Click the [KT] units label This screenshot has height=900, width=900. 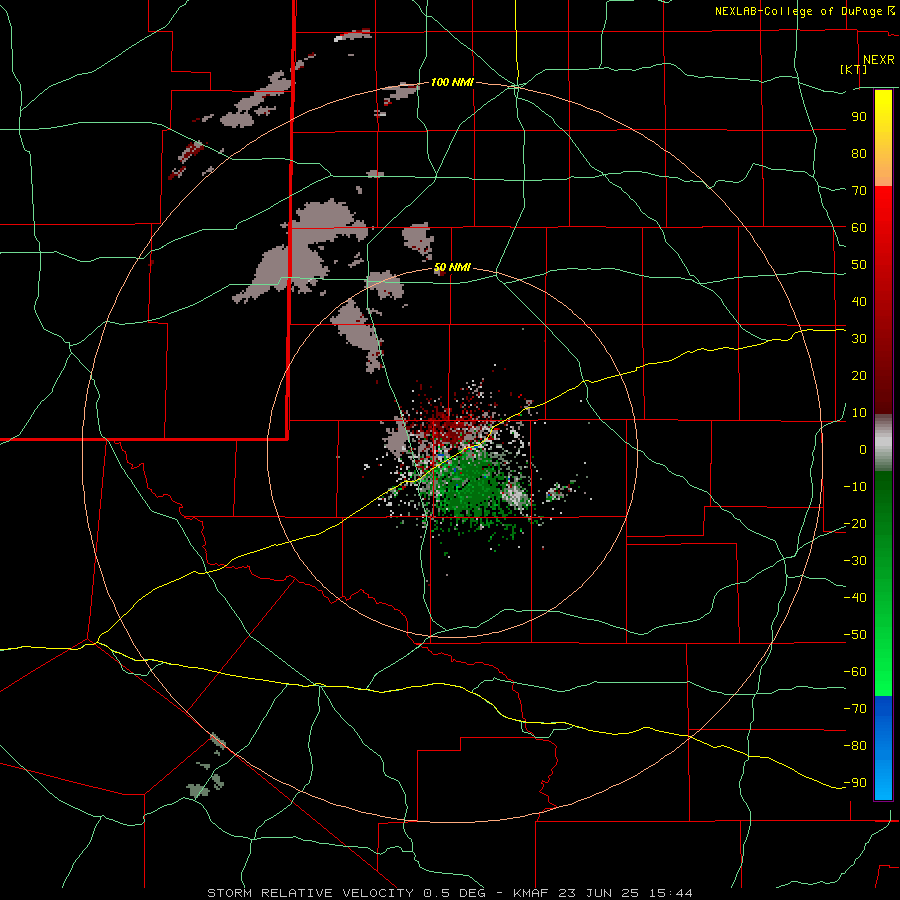[854, 69]
